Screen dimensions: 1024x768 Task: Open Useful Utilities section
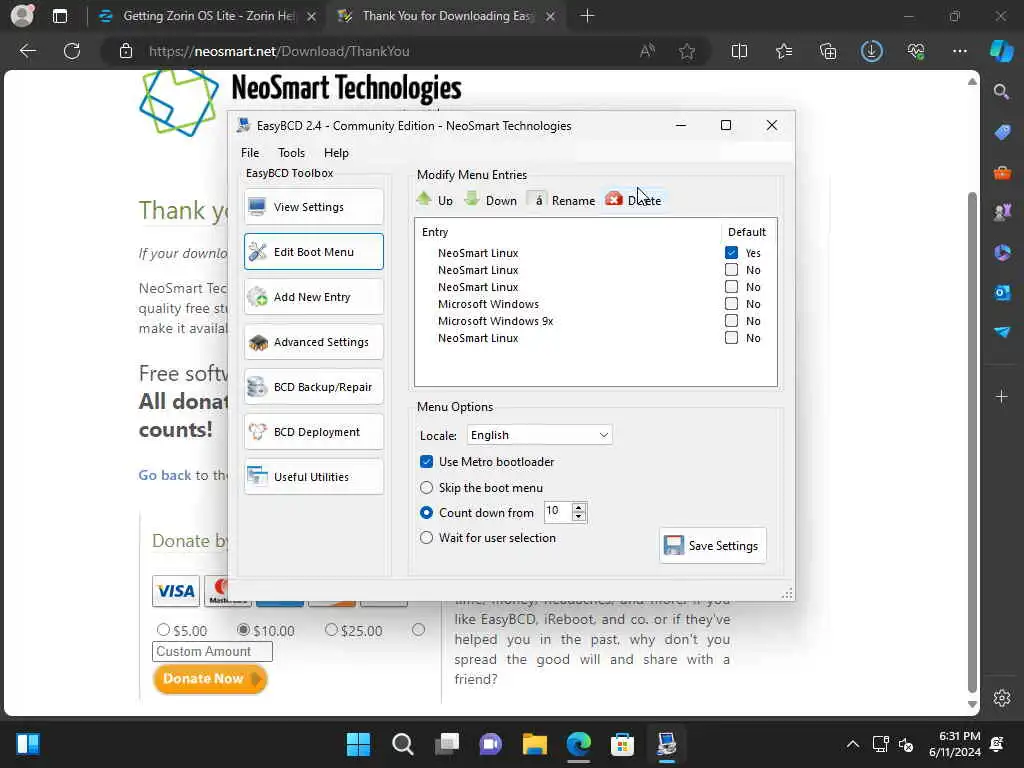313,477
